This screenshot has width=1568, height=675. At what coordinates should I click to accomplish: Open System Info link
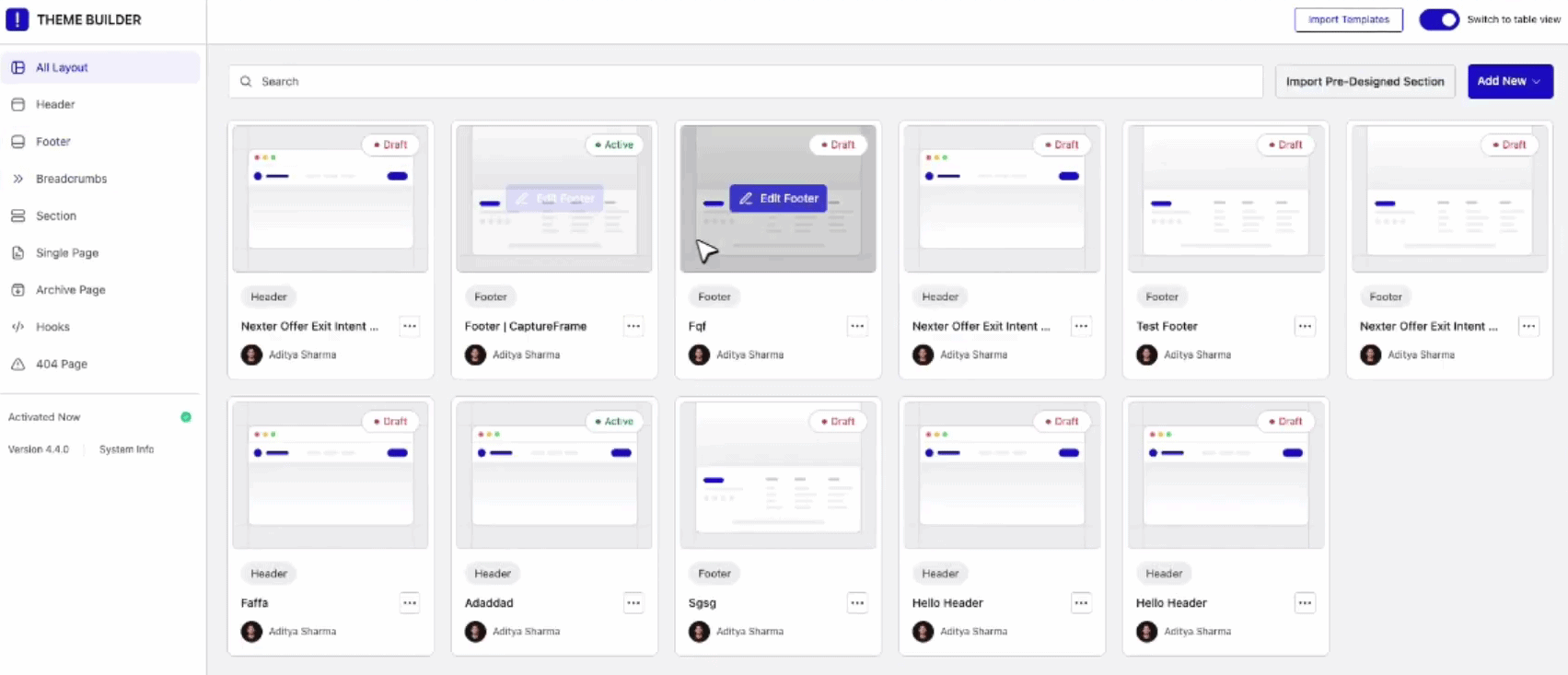point(126,449)
